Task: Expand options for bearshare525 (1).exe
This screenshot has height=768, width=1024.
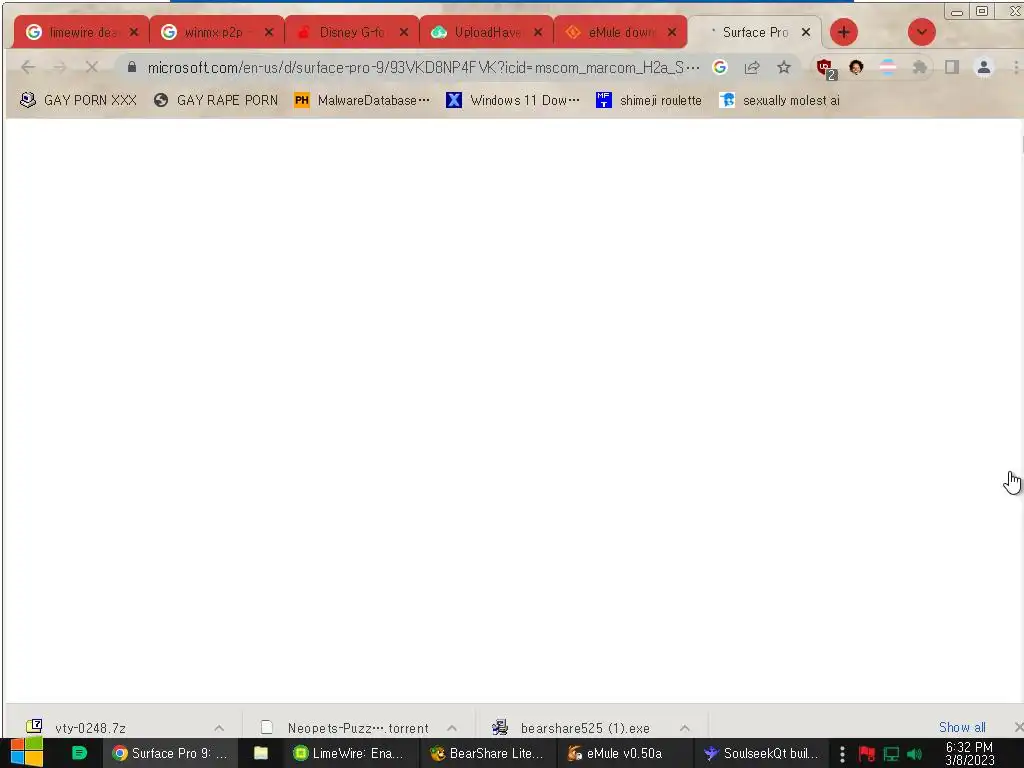Action: 684,728
